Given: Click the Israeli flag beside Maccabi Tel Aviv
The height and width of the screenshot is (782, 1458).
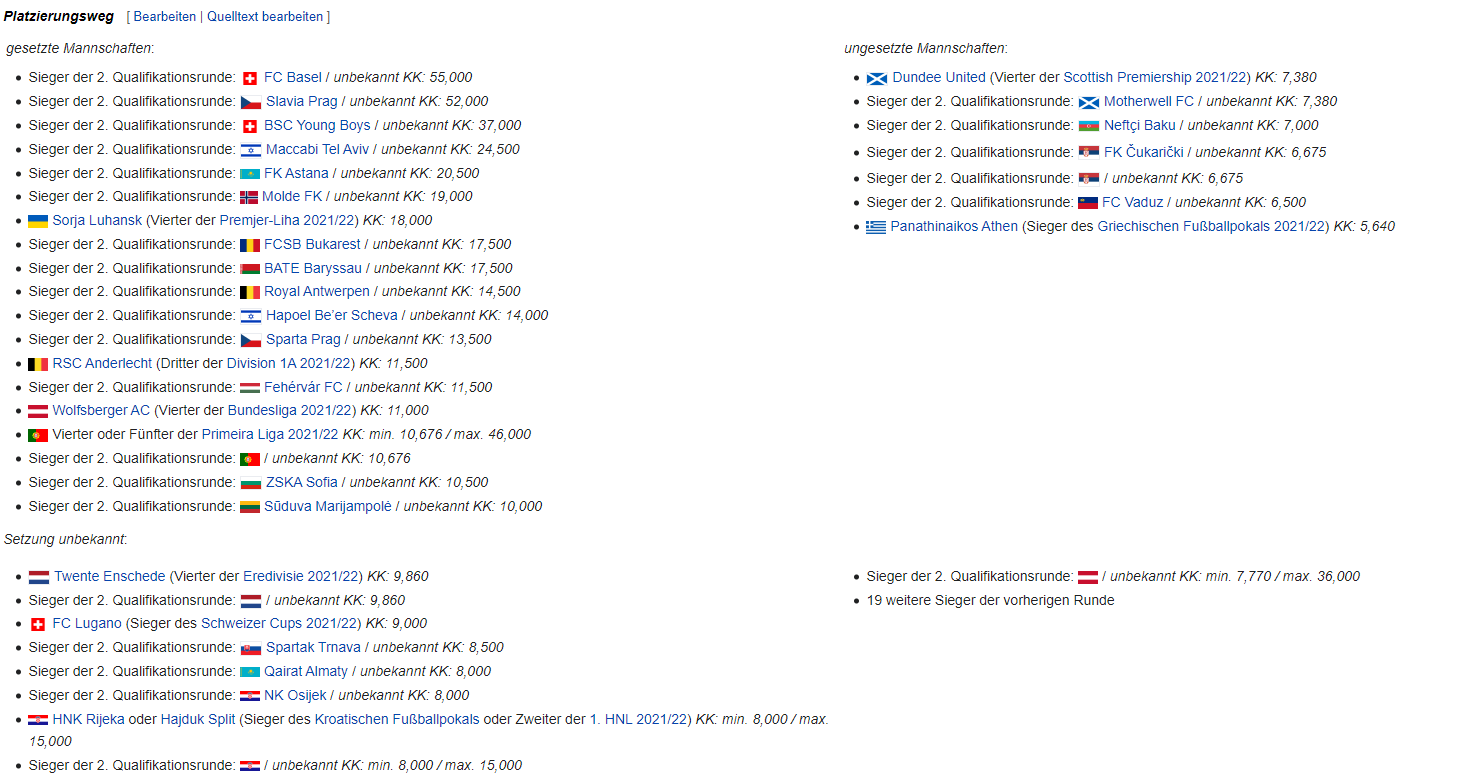Looking at the screenshot, I should tap(250, 150).
